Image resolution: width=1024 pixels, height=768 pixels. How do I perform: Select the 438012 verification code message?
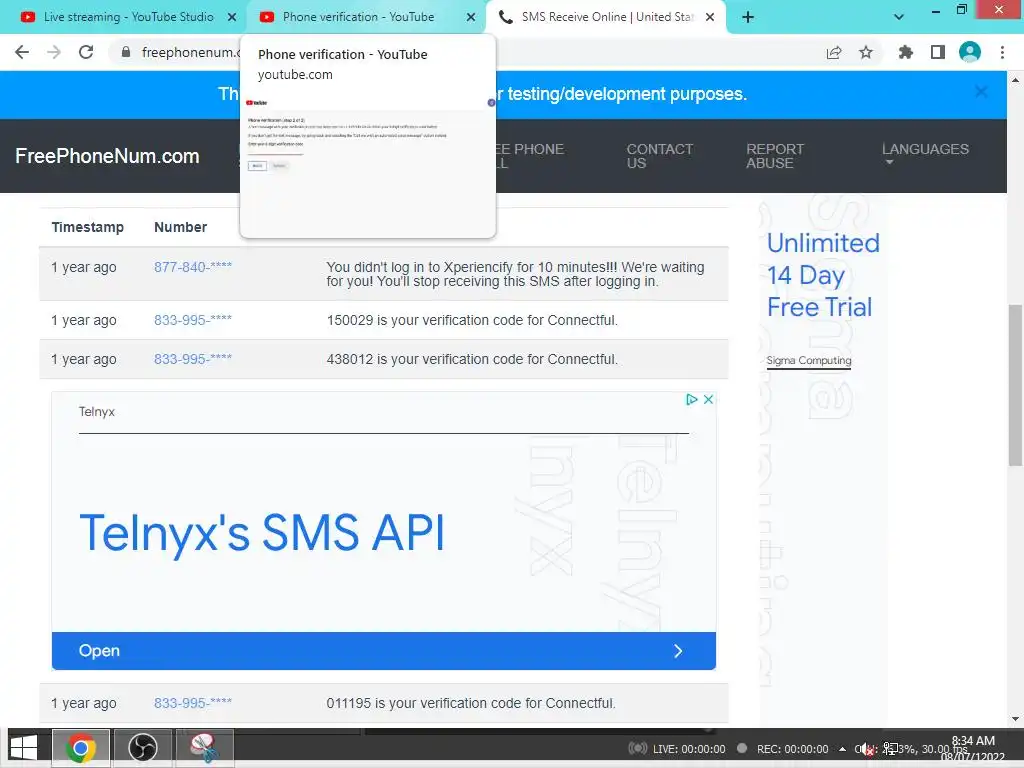point(472,359)
